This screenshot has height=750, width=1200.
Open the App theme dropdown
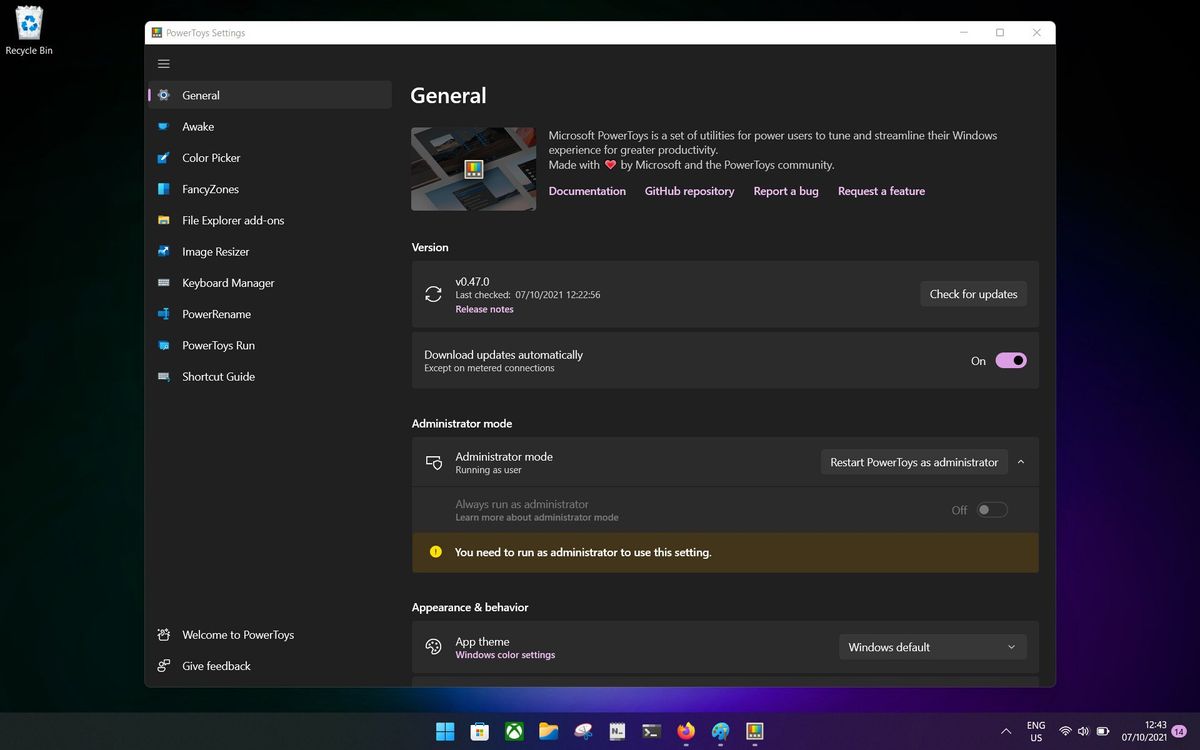932,646
